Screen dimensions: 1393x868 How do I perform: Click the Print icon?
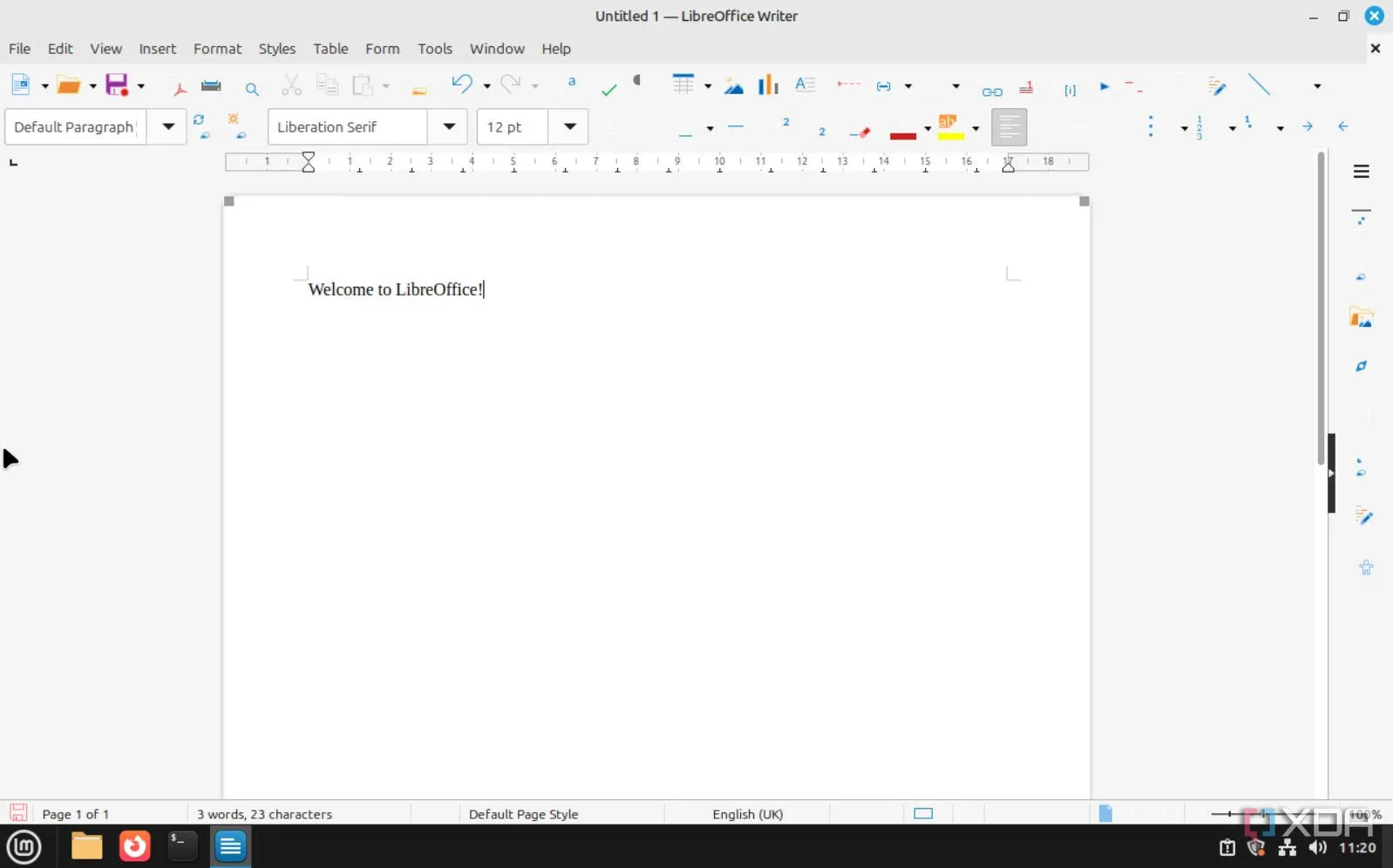[211, 86]
